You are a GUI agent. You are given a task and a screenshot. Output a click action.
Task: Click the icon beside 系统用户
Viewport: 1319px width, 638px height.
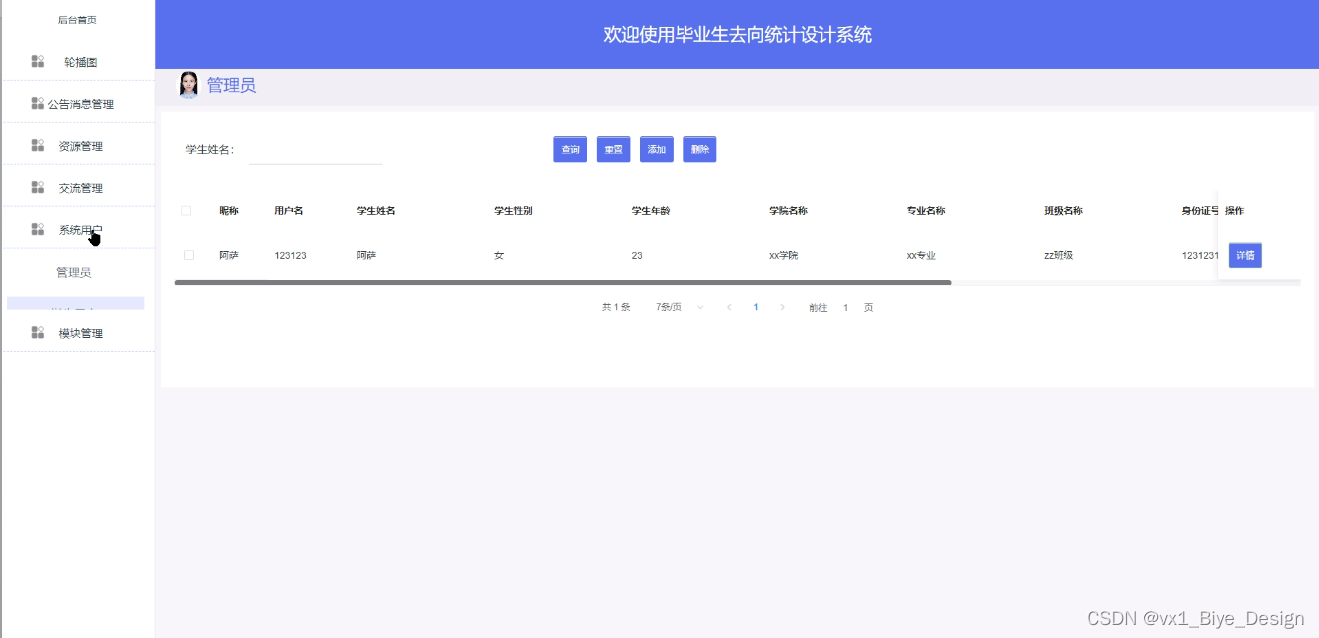38,229
